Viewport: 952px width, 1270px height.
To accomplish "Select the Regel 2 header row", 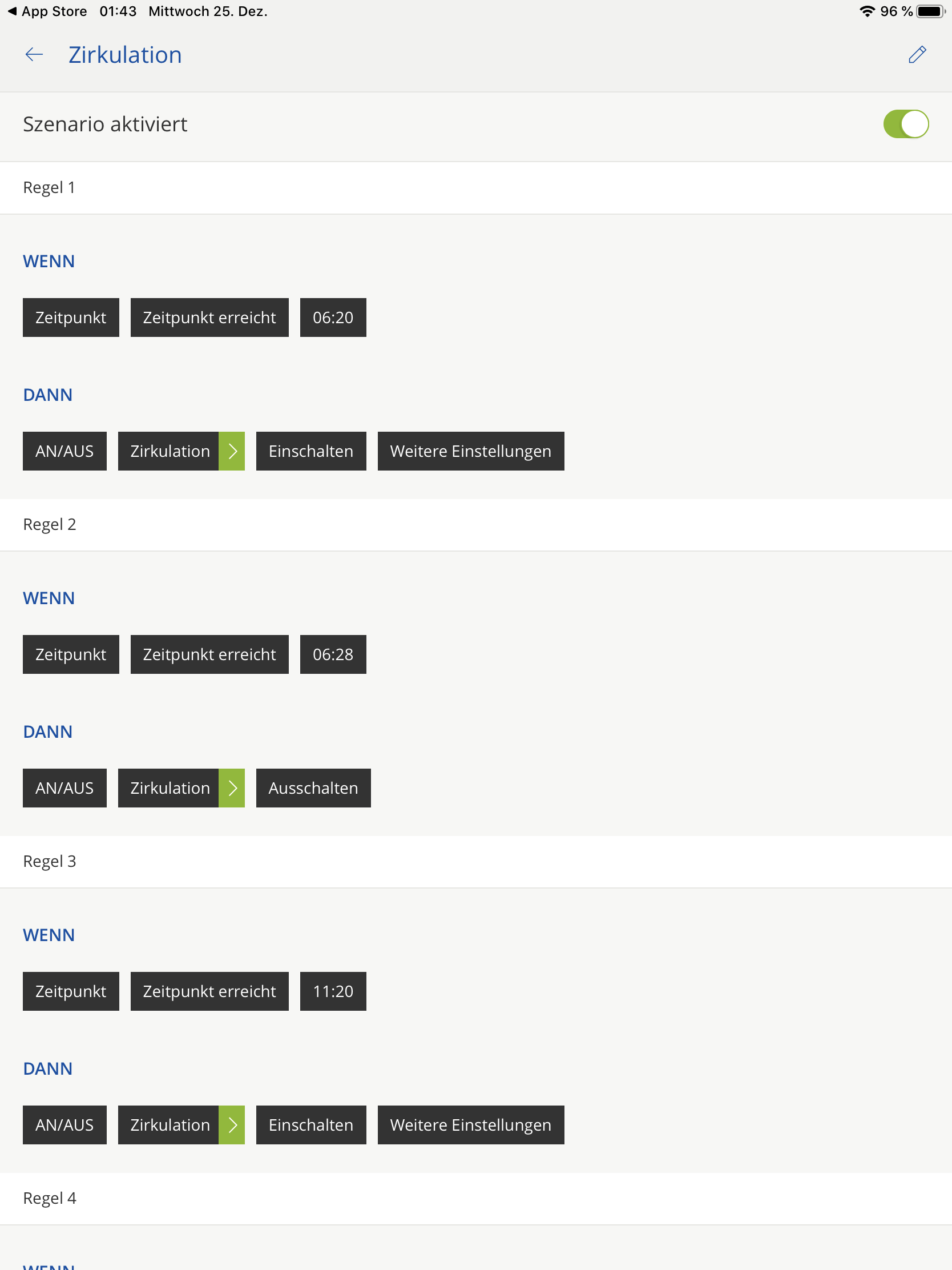I will coord(475,525).
